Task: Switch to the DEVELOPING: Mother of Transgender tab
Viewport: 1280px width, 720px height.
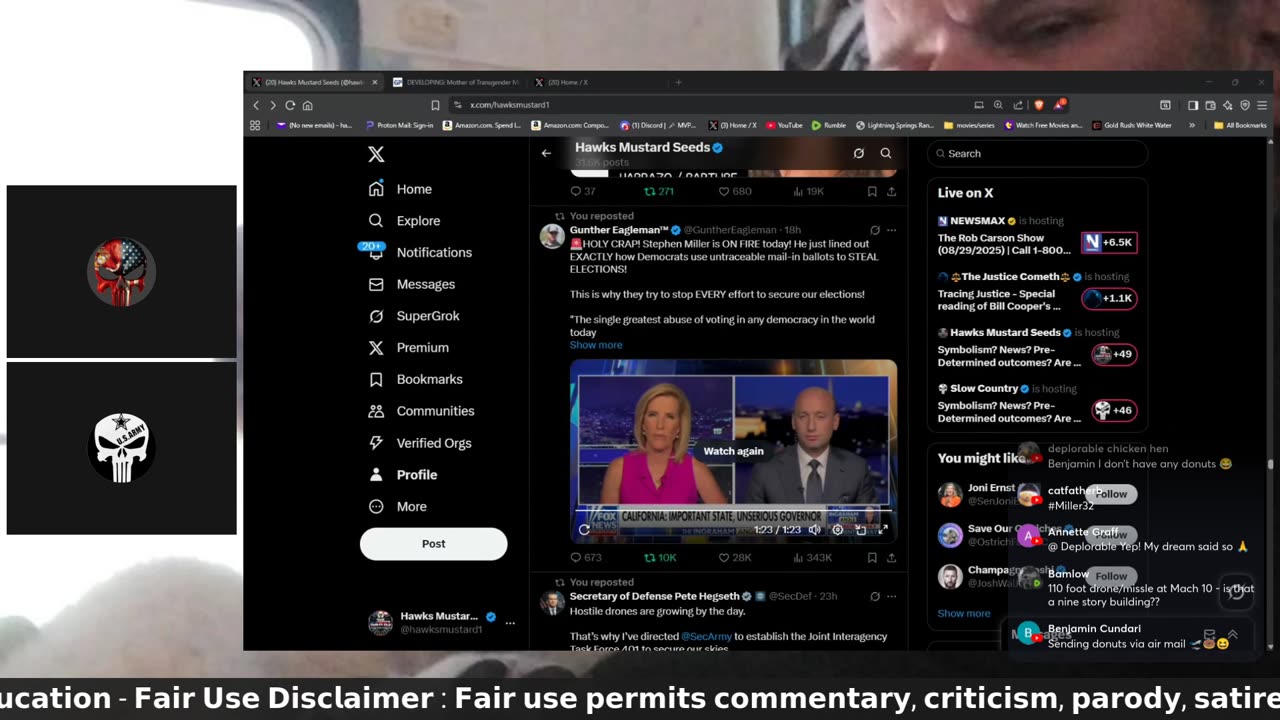Action: (x=455, y=82)
